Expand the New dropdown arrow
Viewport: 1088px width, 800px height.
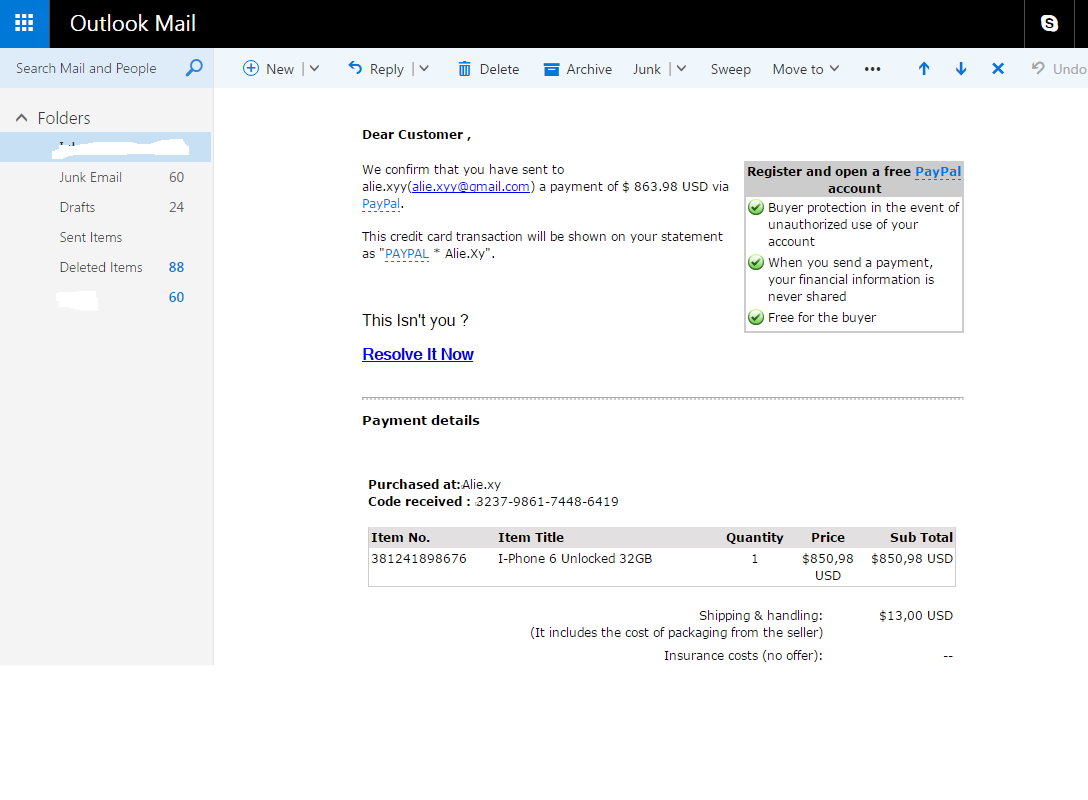314,69
